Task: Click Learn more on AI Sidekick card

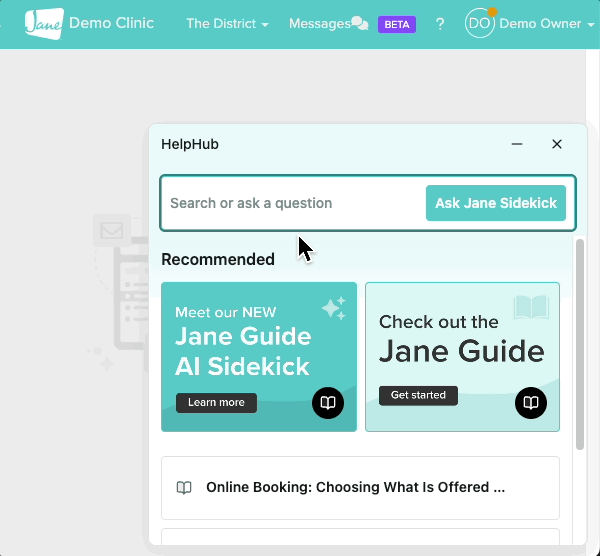Action: pyautogui.click(x=216, y=403)
